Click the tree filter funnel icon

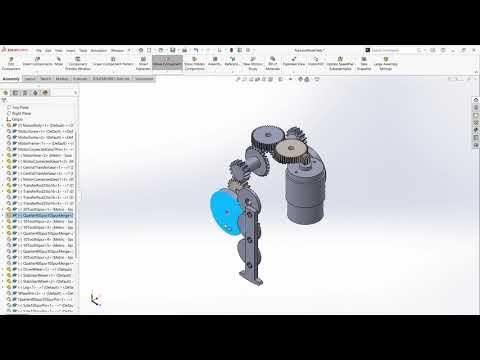tap(4, 100)
